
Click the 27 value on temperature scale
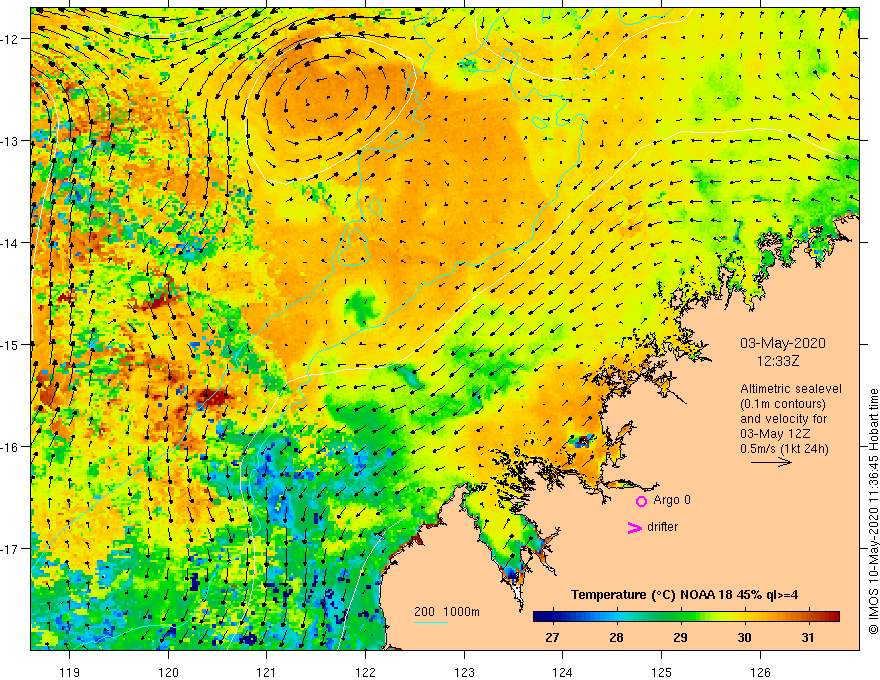click(x=552, y=638)
